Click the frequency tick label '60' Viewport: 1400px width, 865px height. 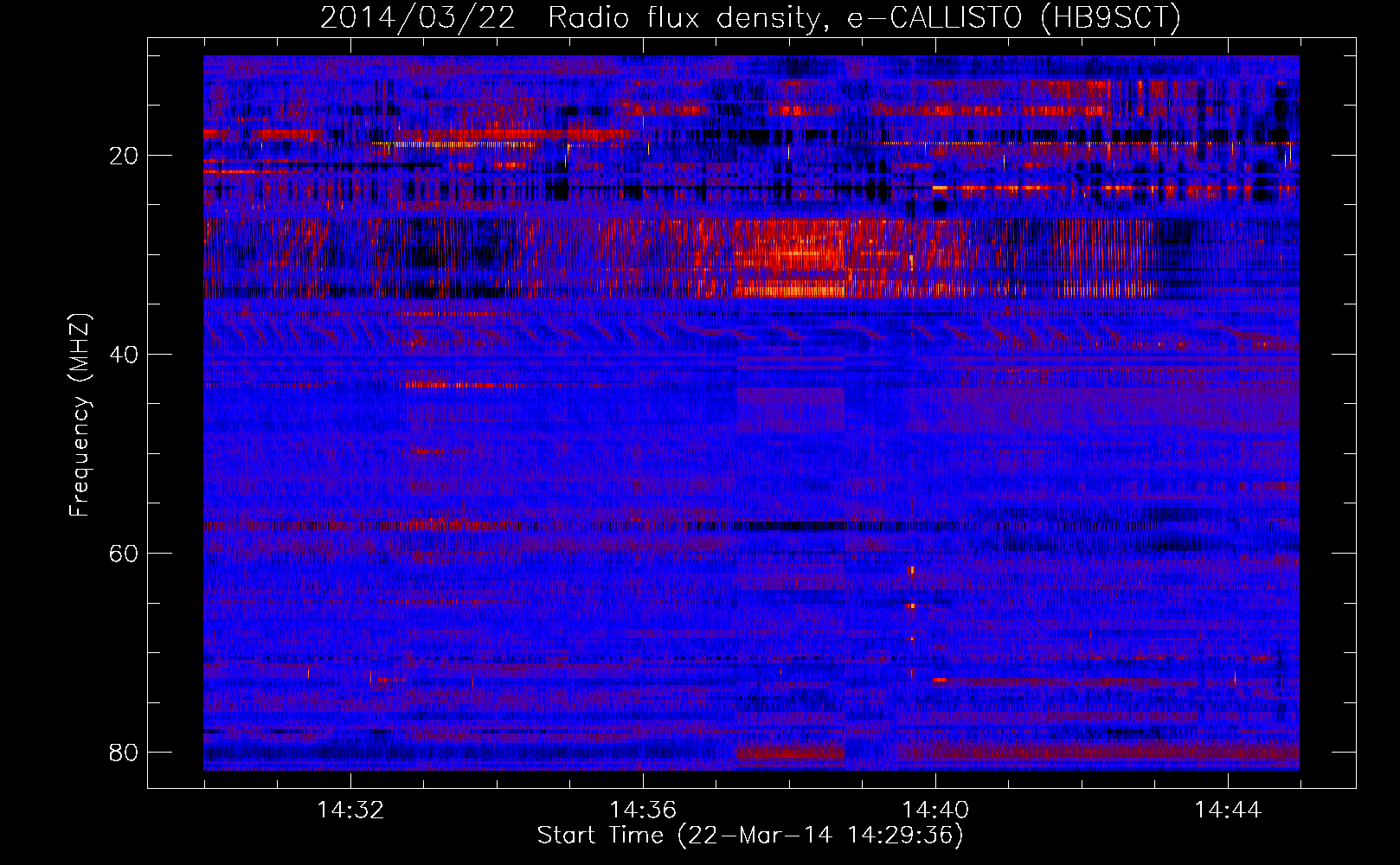click(123, 554)
